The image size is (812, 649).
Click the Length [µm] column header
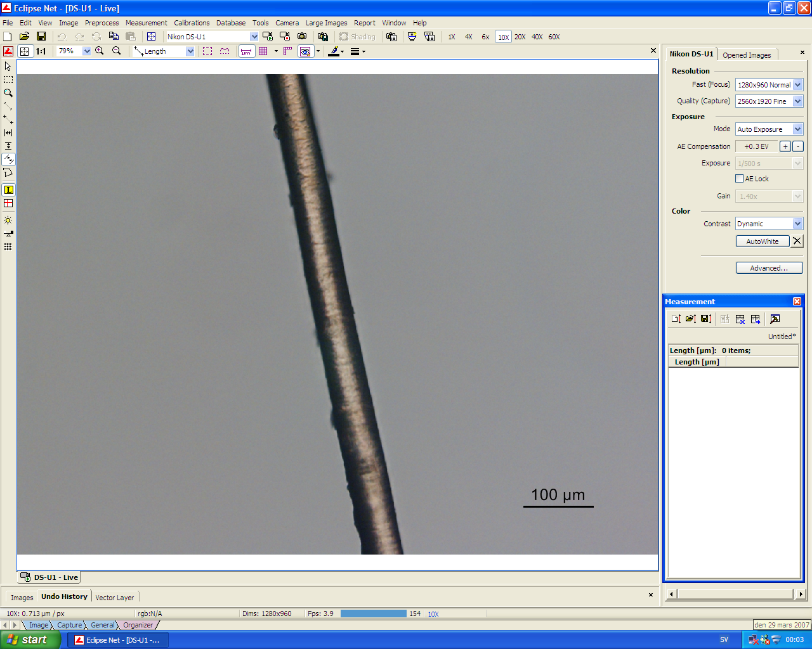(x=697, y=362)
